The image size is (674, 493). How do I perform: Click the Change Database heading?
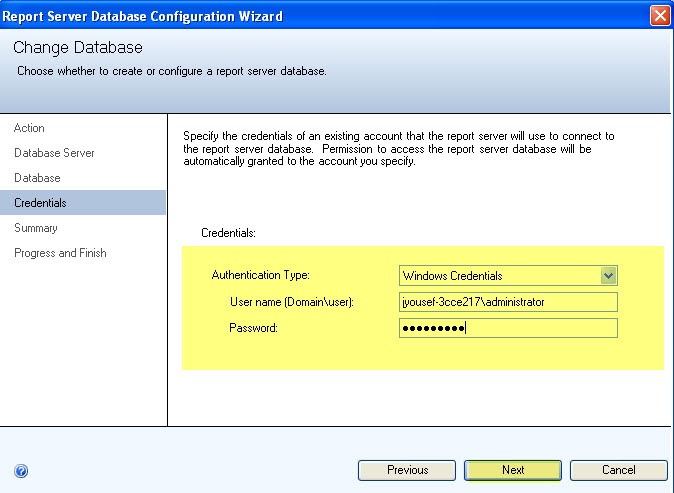78,47
